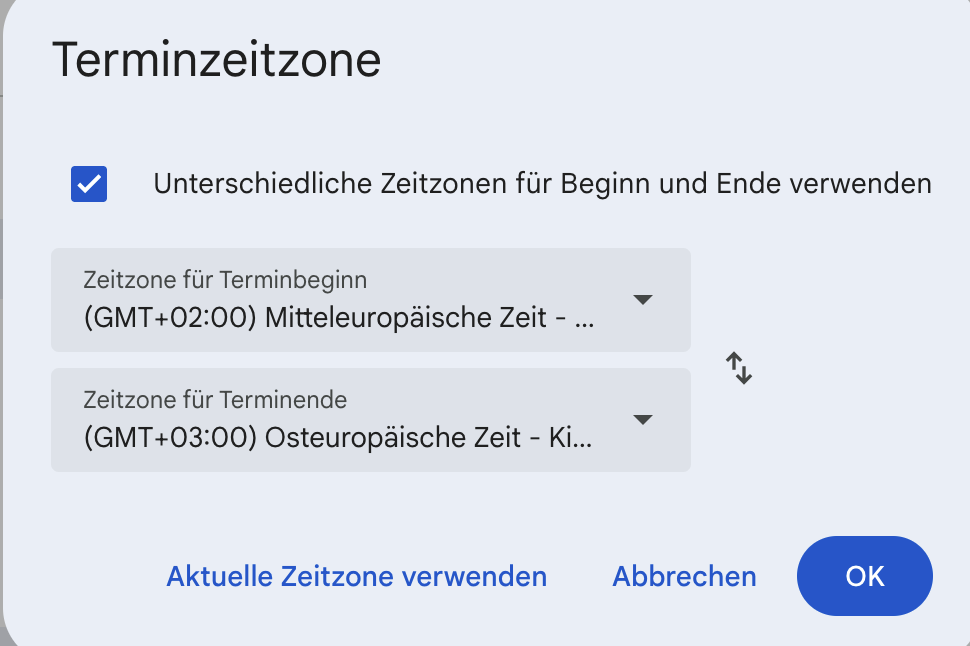Swap start and end time zones
This screenshot has width=970, height=646.
click(x=739, y=369)
